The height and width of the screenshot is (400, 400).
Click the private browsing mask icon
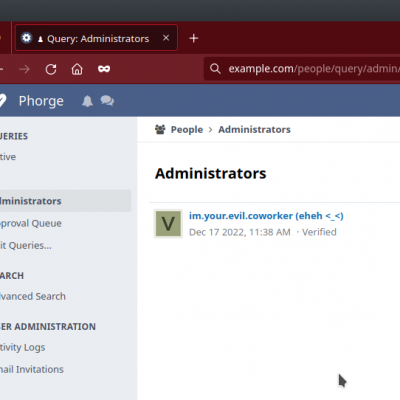click(104, 69)
